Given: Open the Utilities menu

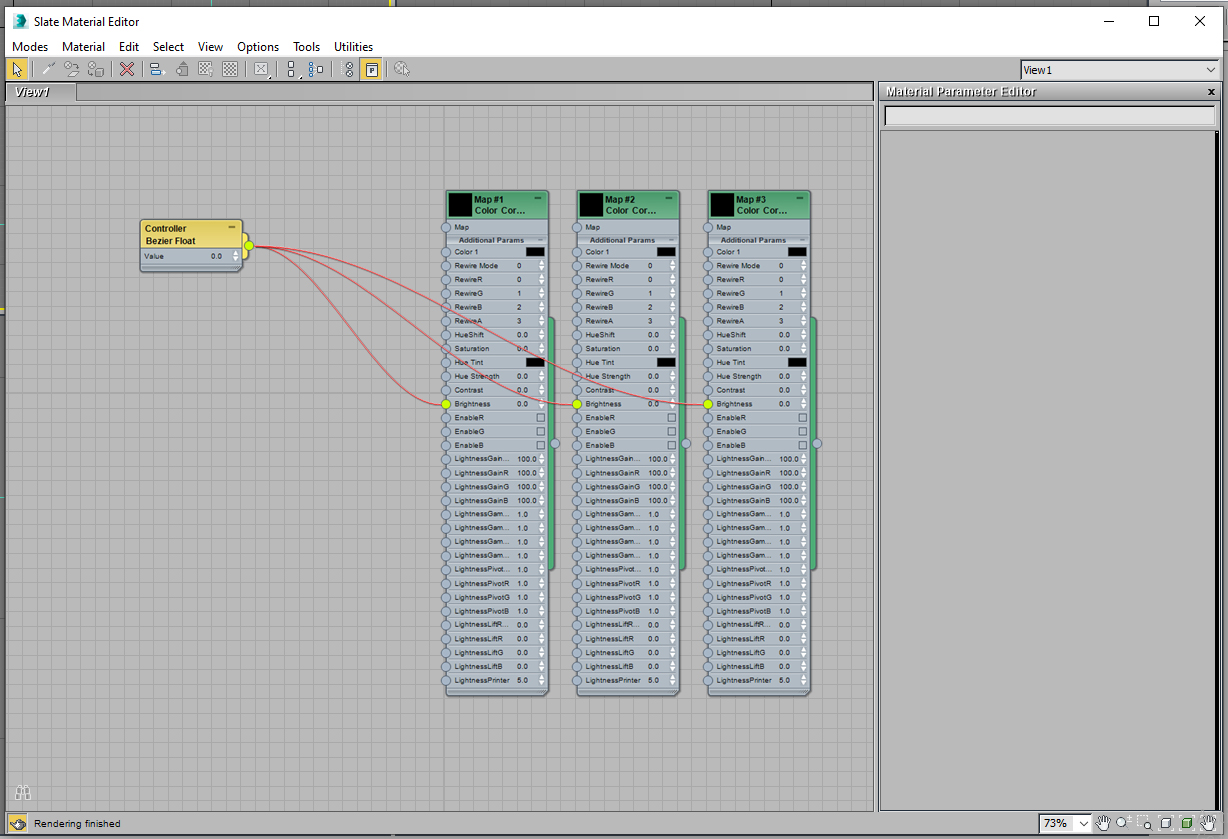Looking at the screenshot, I should [353, 47].
